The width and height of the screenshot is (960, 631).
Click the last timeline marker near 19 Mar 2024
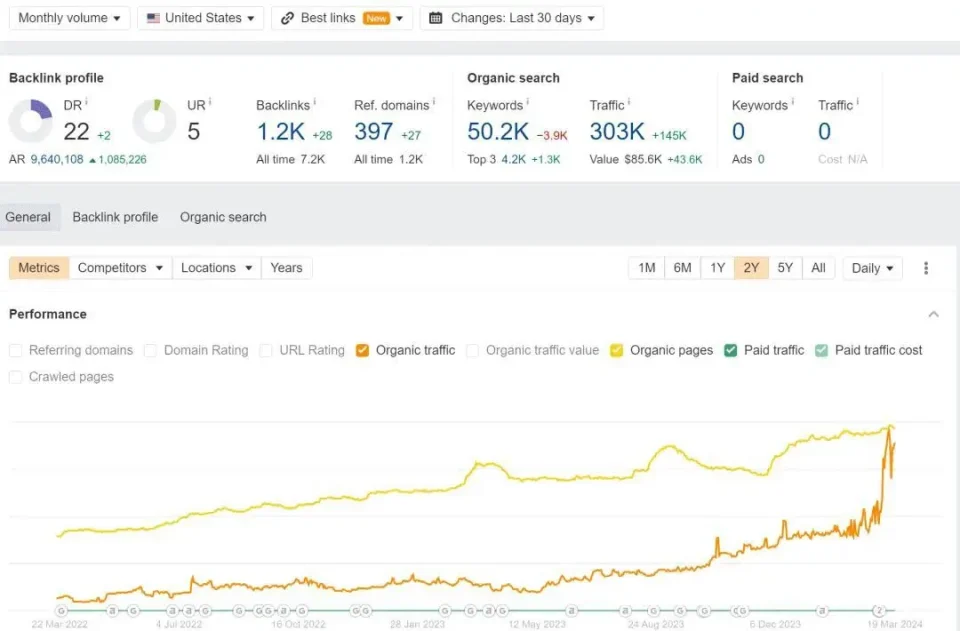[x=879, y=610]
